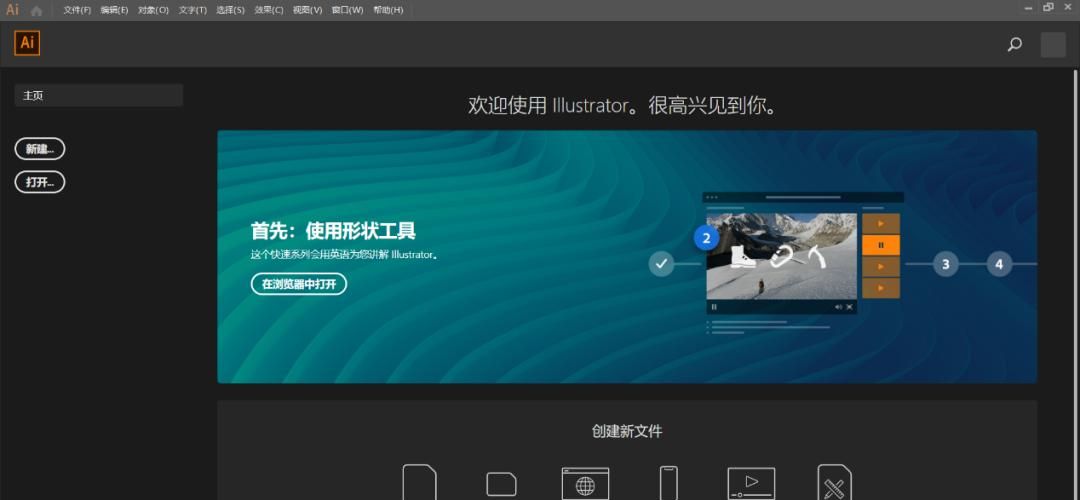Open the 窗口(W) menu
Screen dimensions: 1080x500
(347, 10)
